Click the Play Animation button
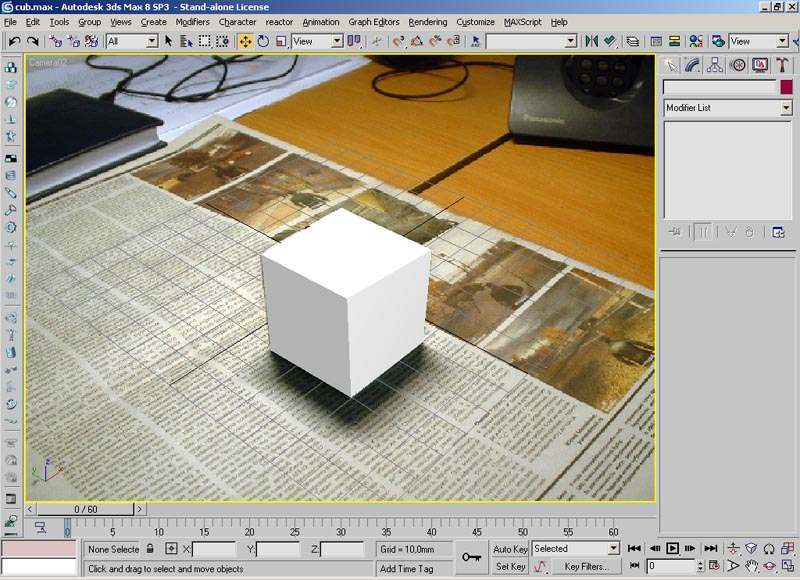This screenshot has width=800, height=580. (x=673, y=549)
